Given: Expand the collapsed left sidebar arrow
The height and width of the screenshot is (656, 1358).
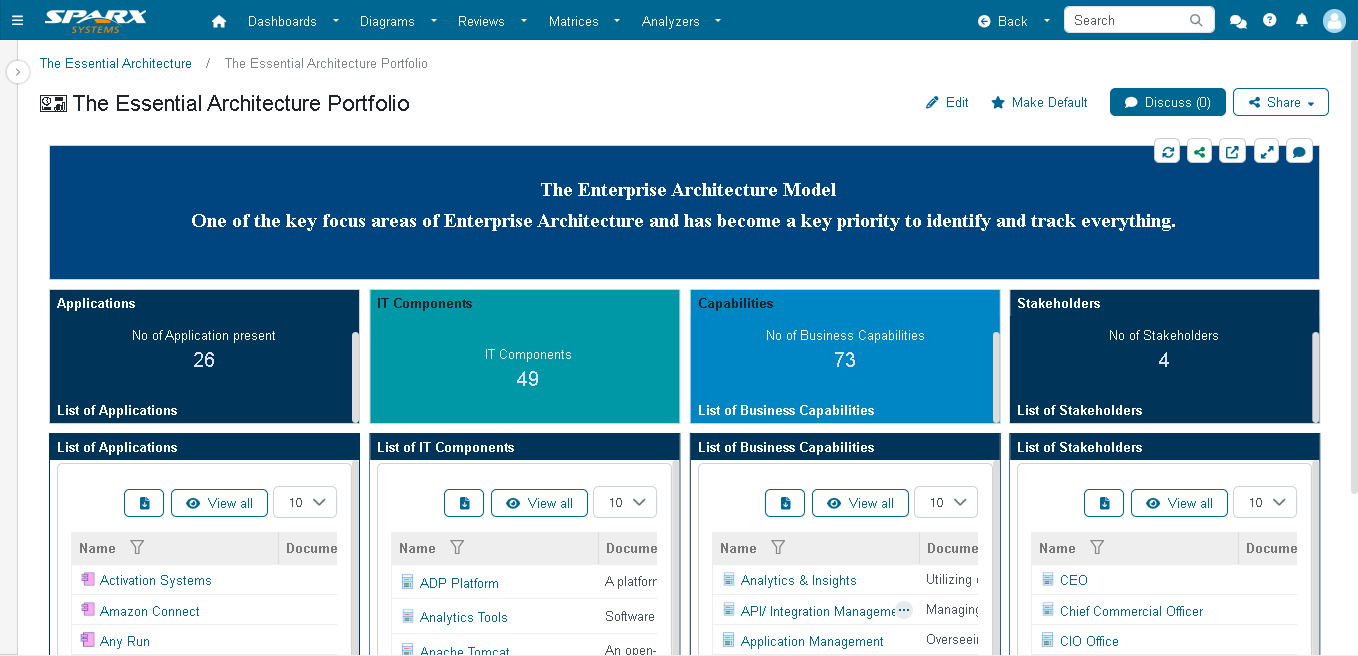Looking at the screenshot, I should 17,72.
